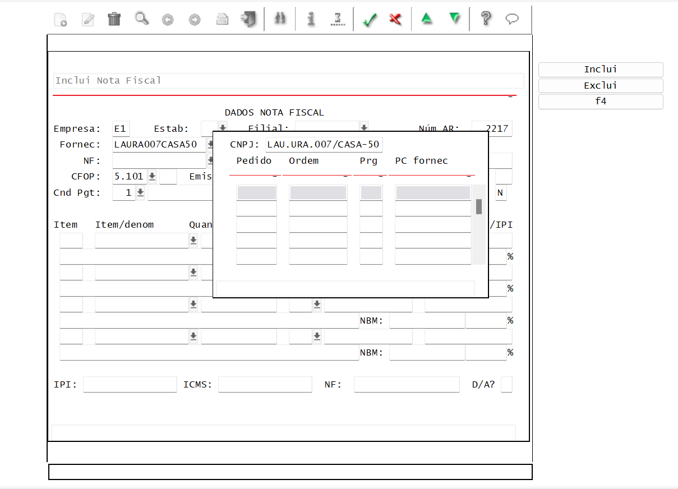
Task: Click the first PC fornec cell
Action: [433, 192]
